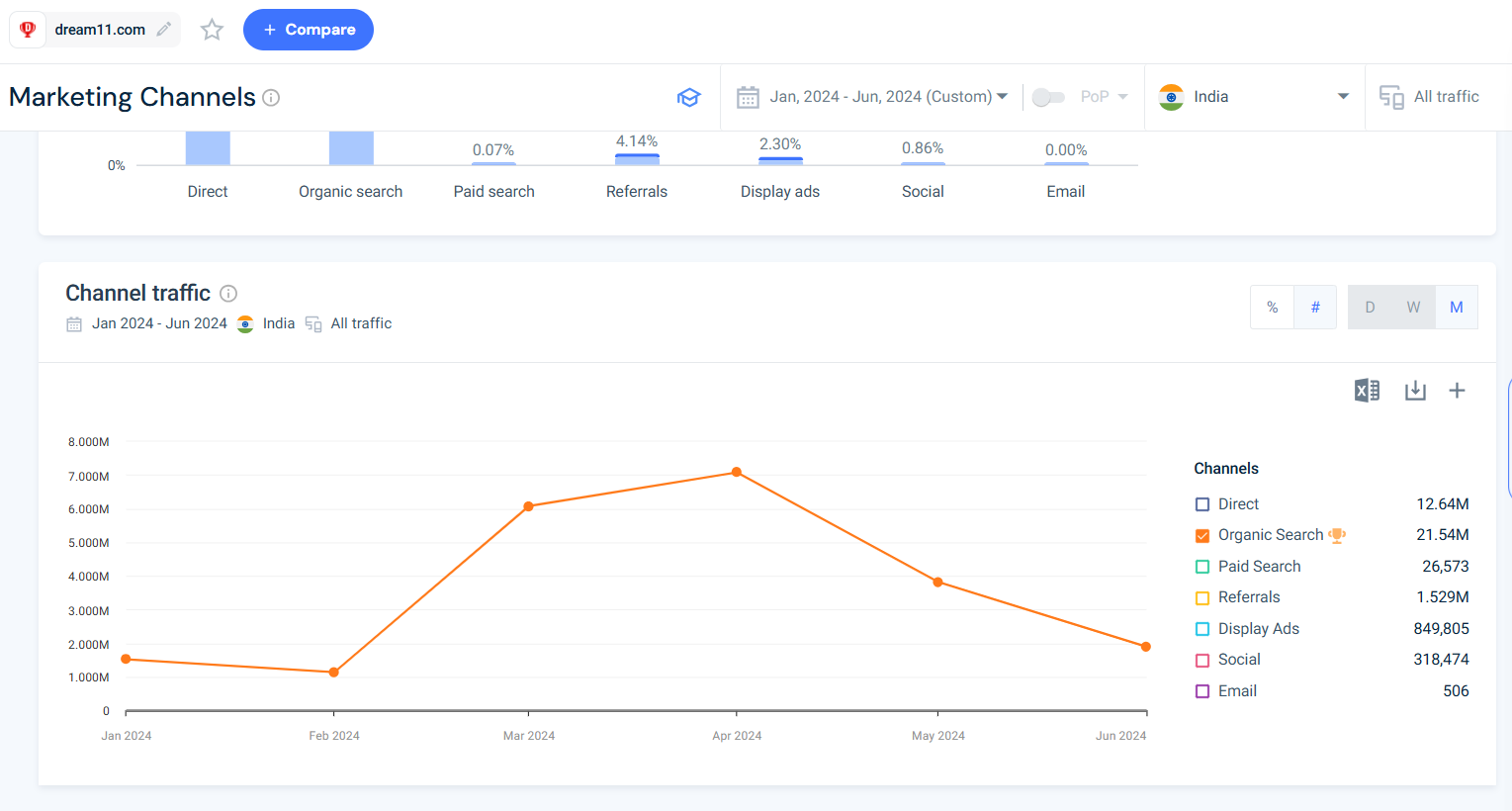The image size is (1512, 811).
Task: Select monthly granularity M
Action: point(1457,308)
